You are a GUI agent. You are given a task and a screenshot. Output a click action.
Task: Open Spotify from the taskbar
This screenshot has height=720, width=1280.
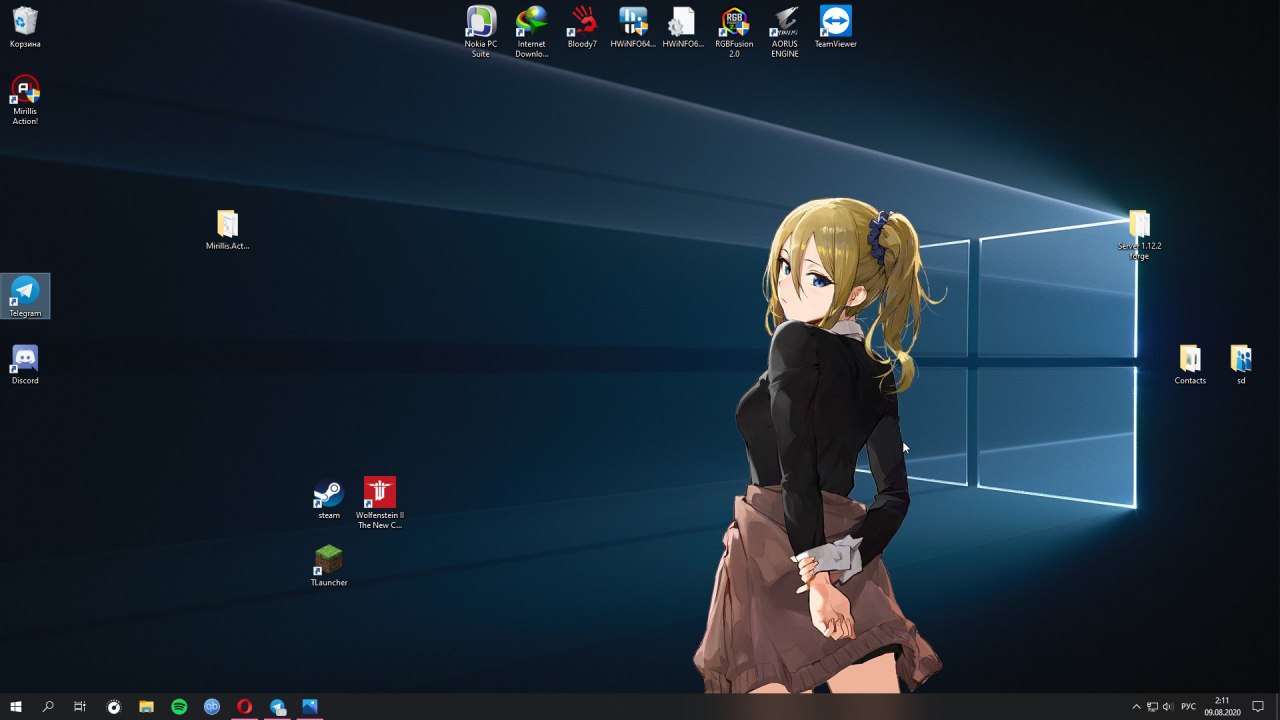click(179, 706)
